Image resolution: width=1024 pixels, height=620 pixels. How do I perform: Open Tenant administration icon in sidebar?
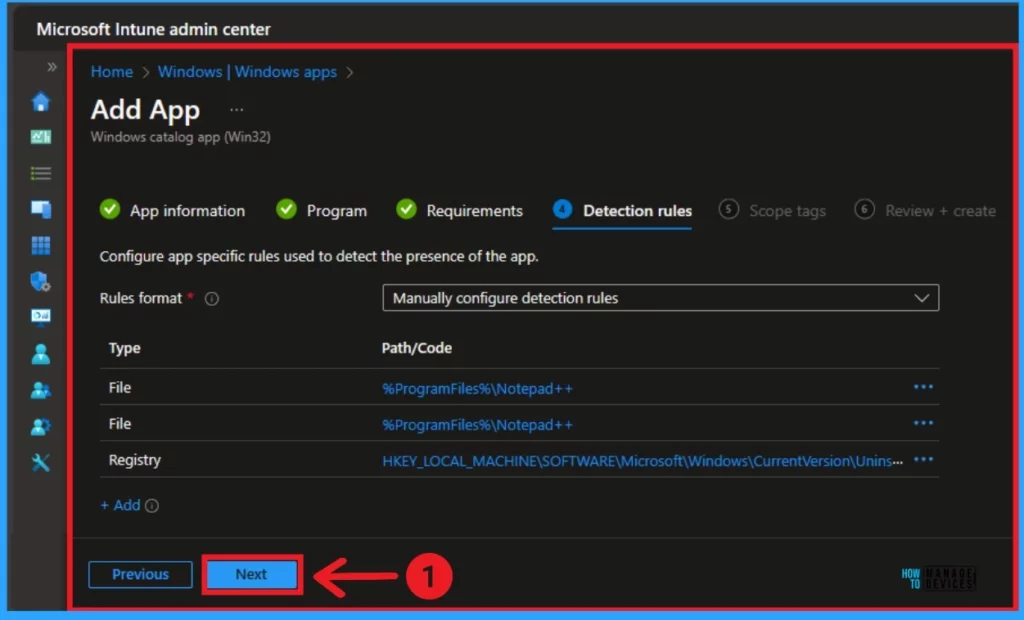[40, 427]
